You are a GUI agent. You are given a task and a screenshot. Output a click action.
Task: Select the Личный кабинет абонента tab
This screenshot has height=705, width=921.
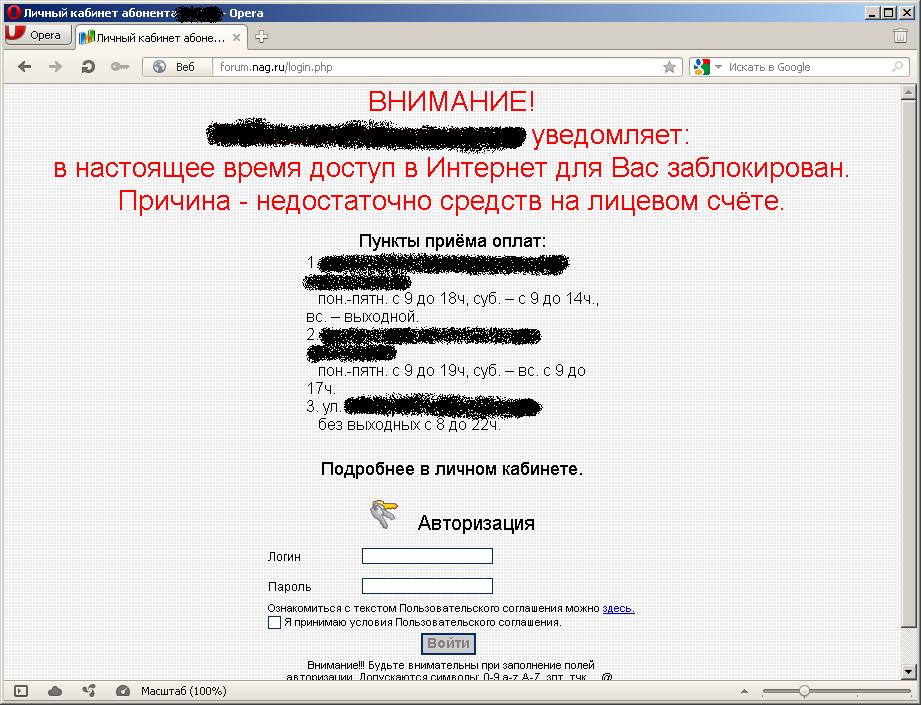160,38
